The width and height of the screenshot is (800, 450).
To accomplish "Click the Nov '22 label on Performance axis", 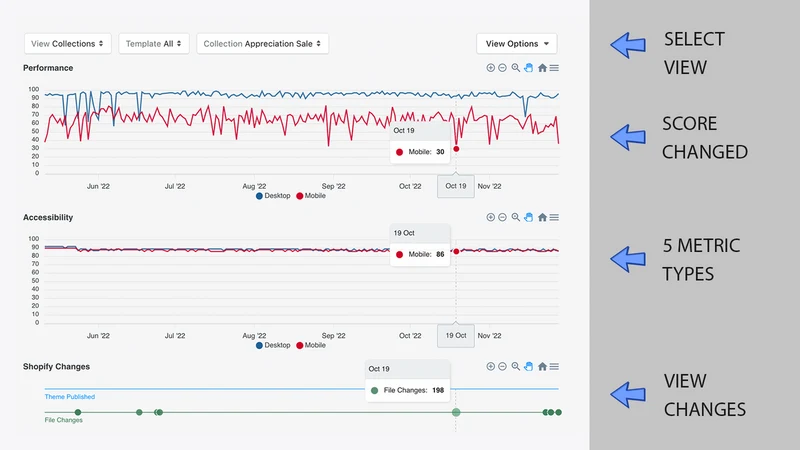I will tap(489, 186).
